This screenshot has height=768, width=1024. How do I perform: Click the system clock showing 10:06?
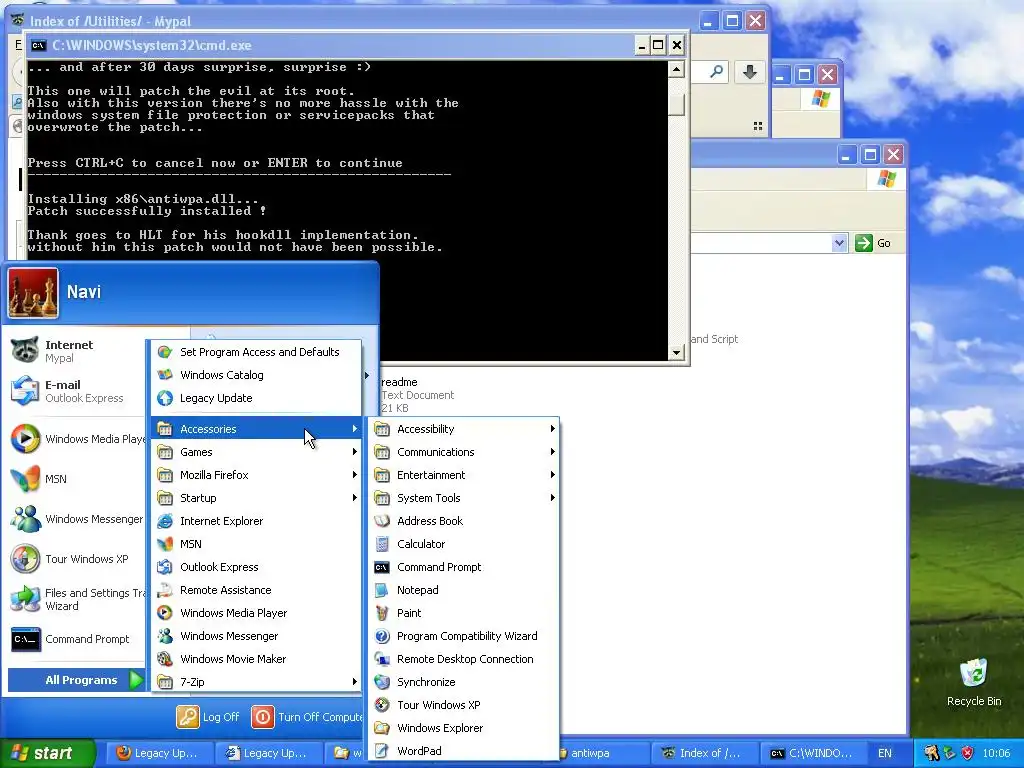tap(997, 753)
